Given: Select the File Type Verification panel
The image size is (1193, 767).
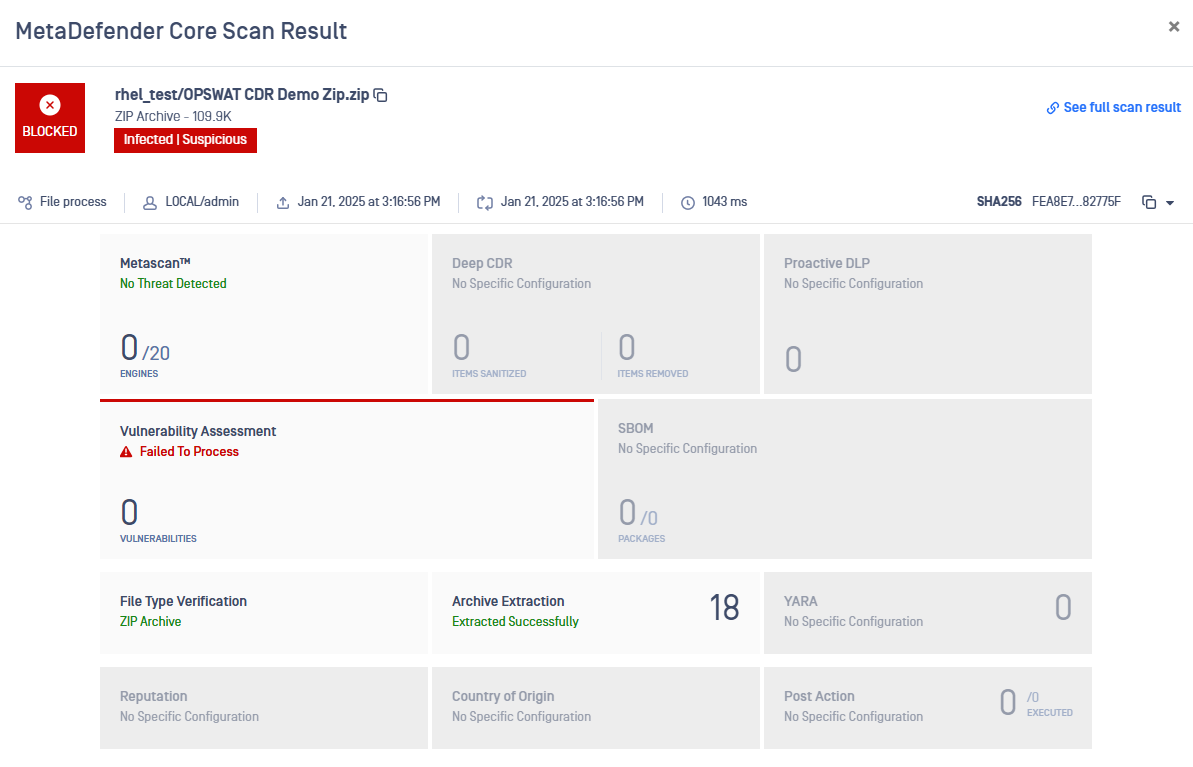Looking at the screenshot, I should point(264,612).
